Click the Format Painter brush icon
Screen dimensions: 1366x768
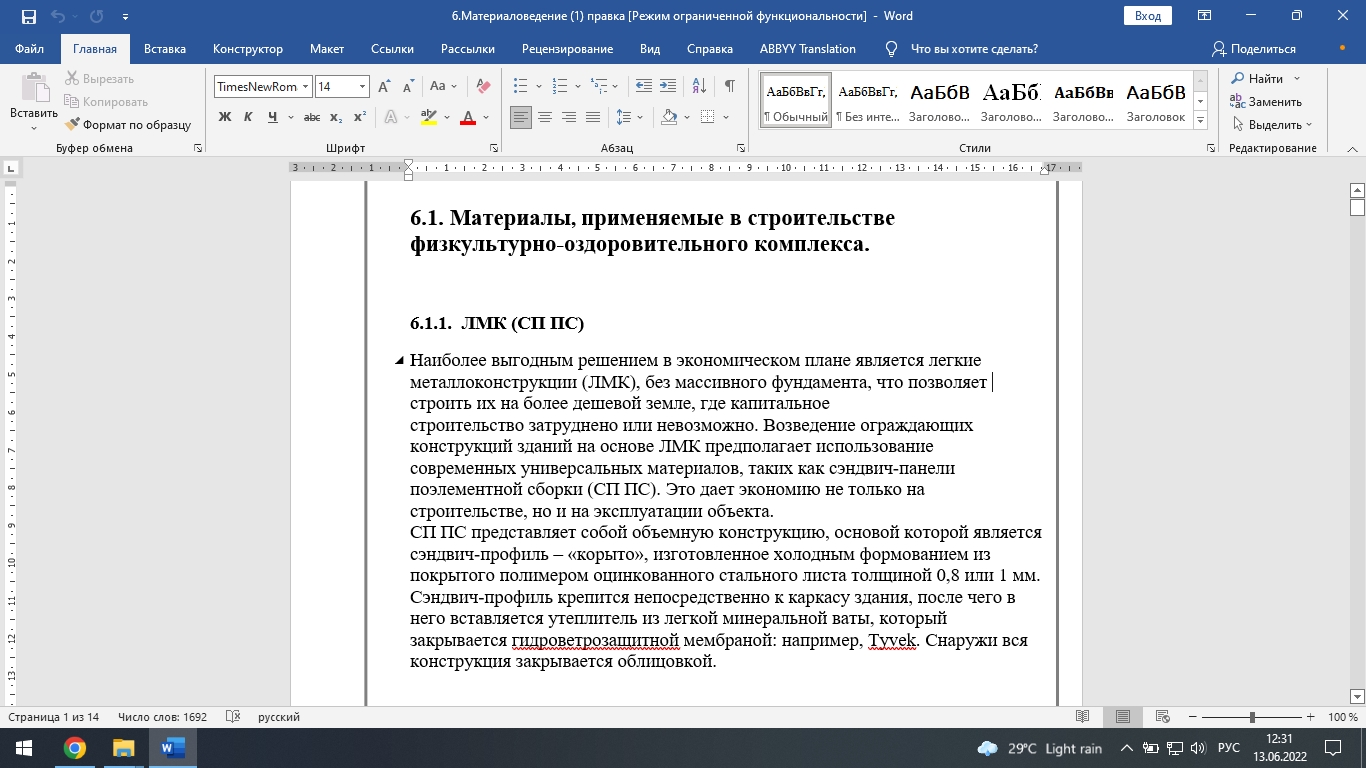point(73,125)
